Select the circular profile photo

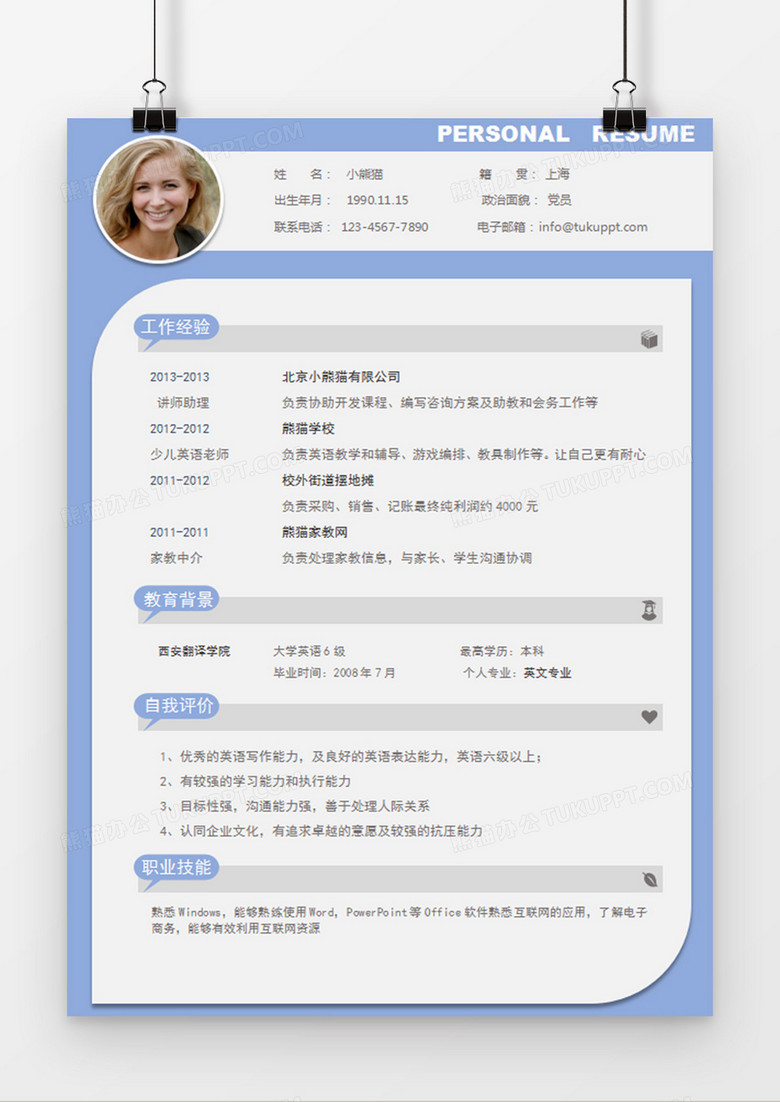(x=158, y=200)
